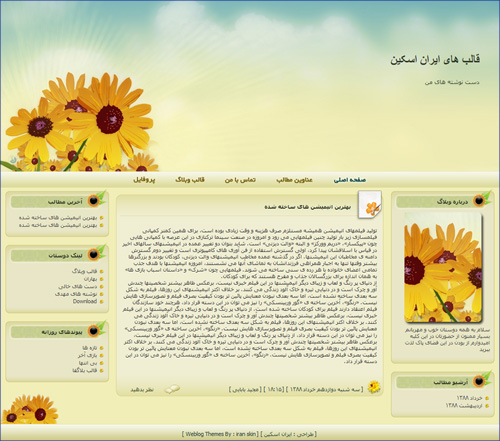Viewport: 500px width, 441px height.
Task: Click the بهاران link in friends list
Action: pos(90,279)
